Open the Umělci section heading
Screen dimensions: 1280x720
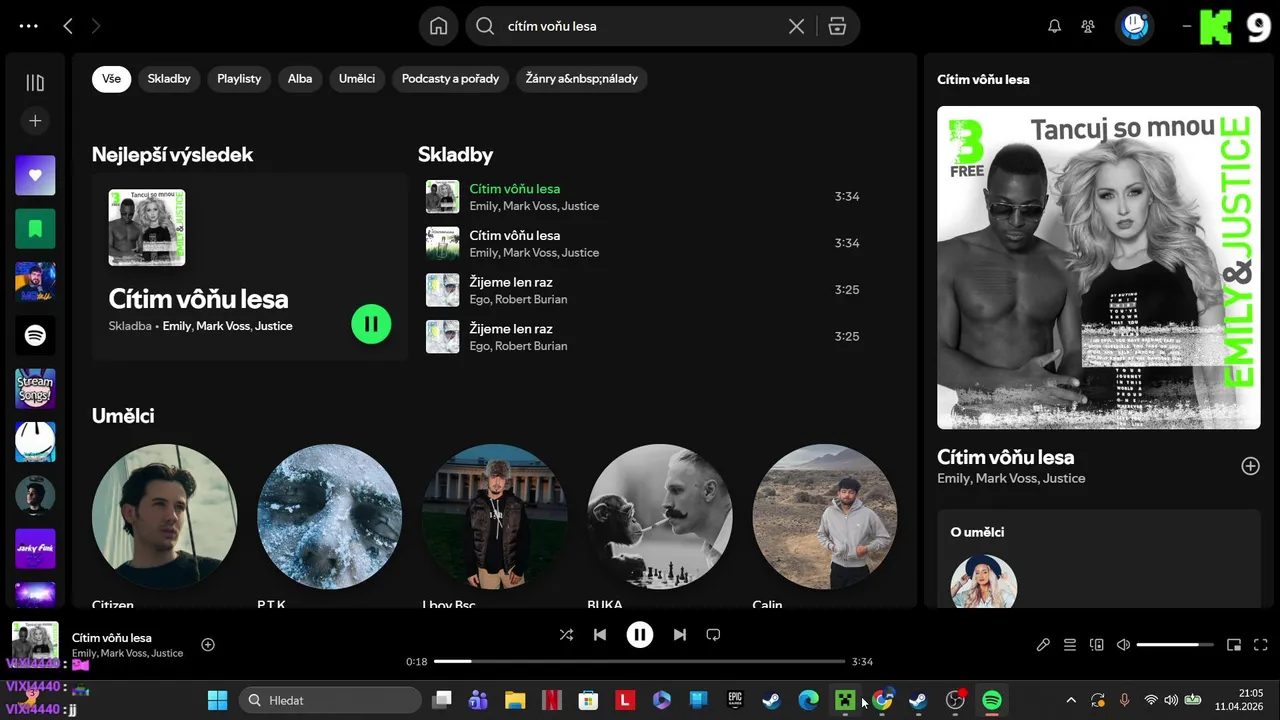(123, 416)
